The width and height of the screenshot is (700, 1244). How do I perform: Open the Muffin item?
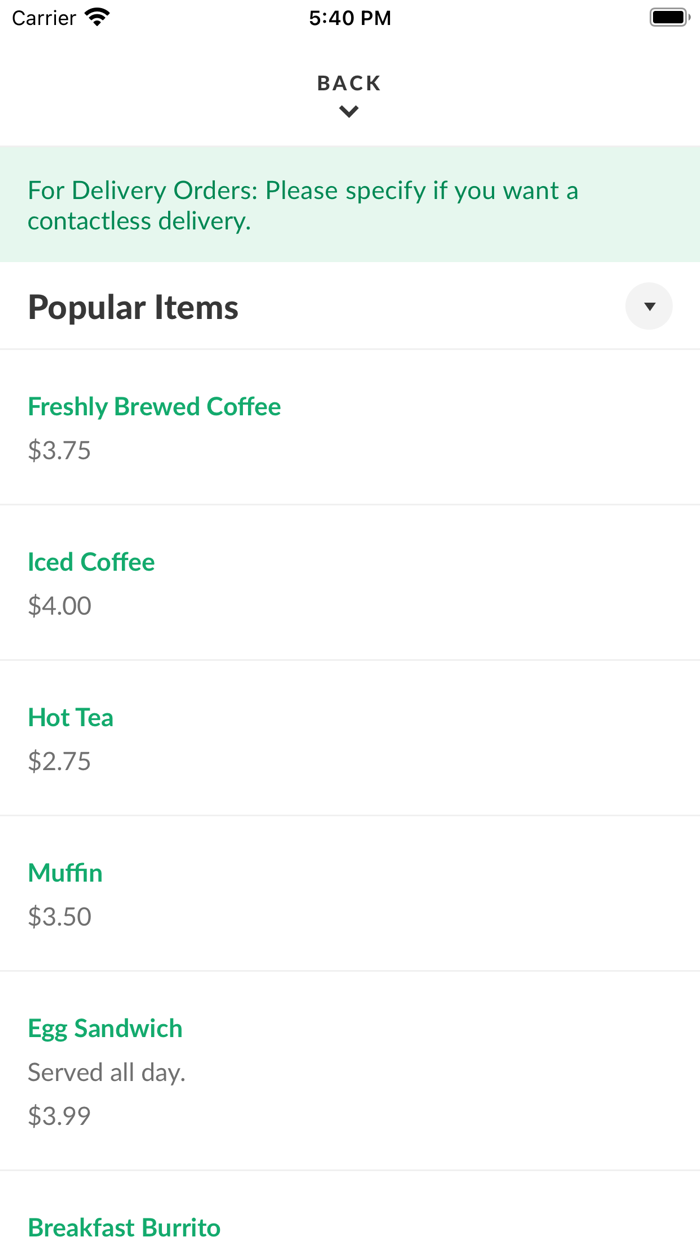[x=65, y=873]
